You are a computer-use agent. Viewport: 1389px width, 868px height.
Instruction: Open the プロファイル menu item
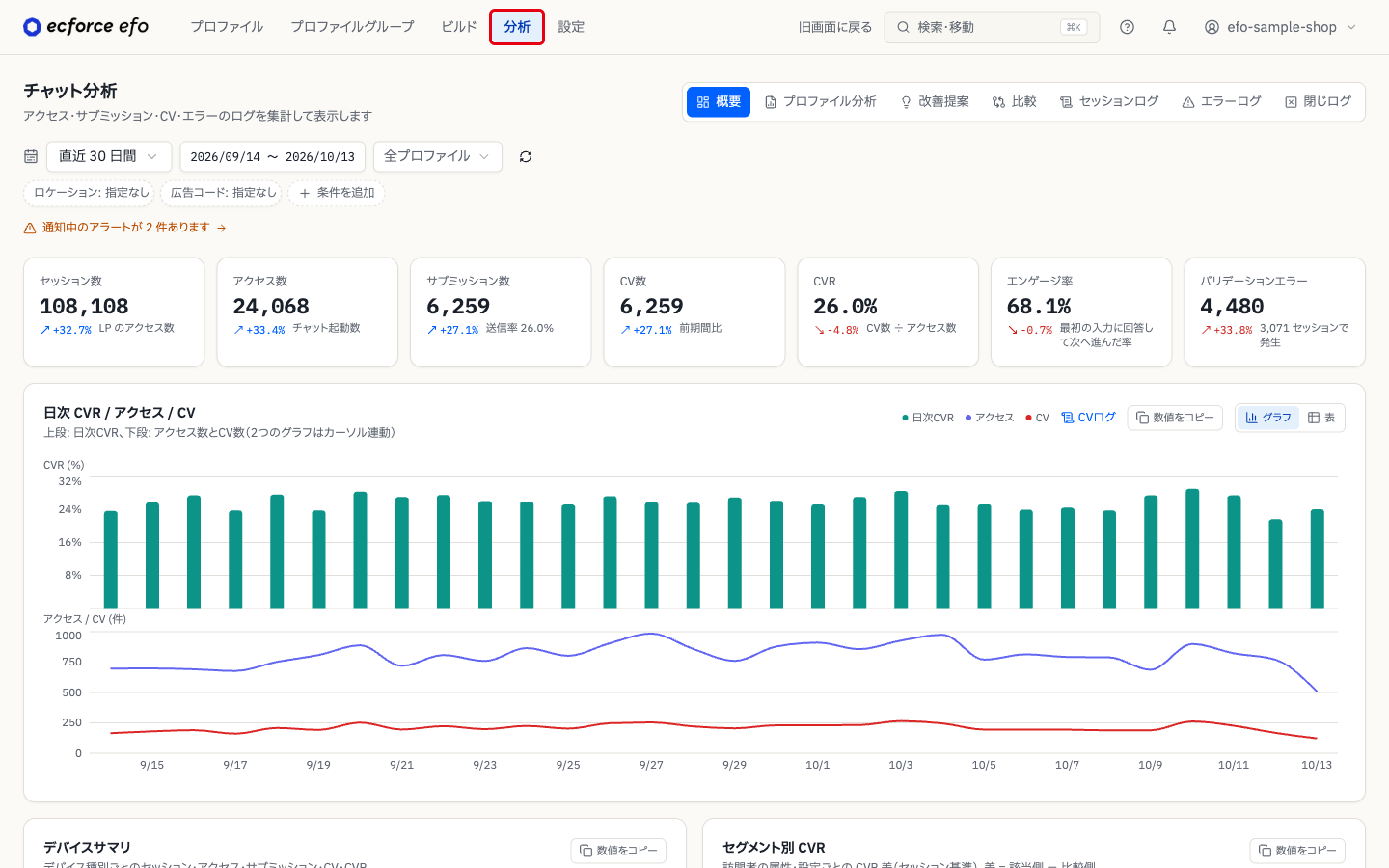click(227, 27)
